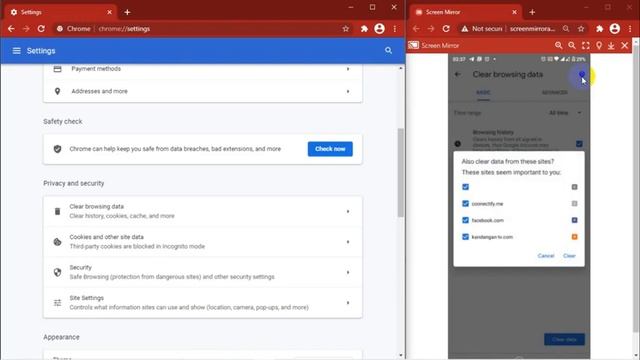Click the Settings scrollbar up arrow
Screen dimensions: 640x360
coord(401,68)
